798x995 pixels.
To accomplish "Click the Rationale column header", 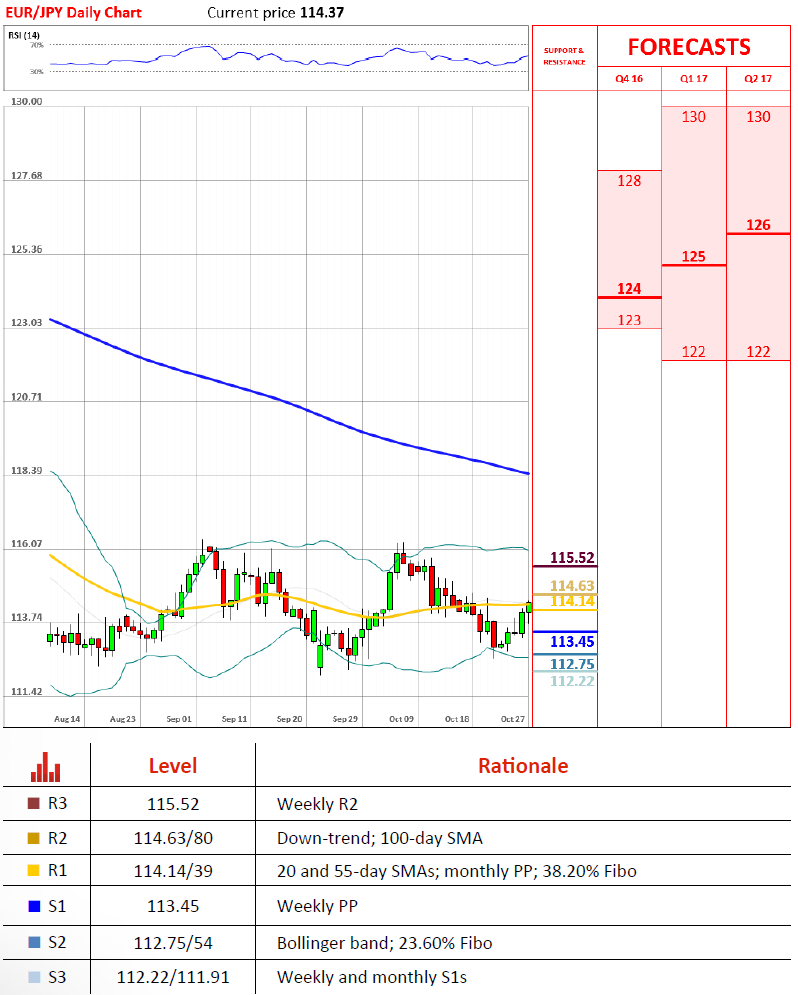I will tap(523, 766).
